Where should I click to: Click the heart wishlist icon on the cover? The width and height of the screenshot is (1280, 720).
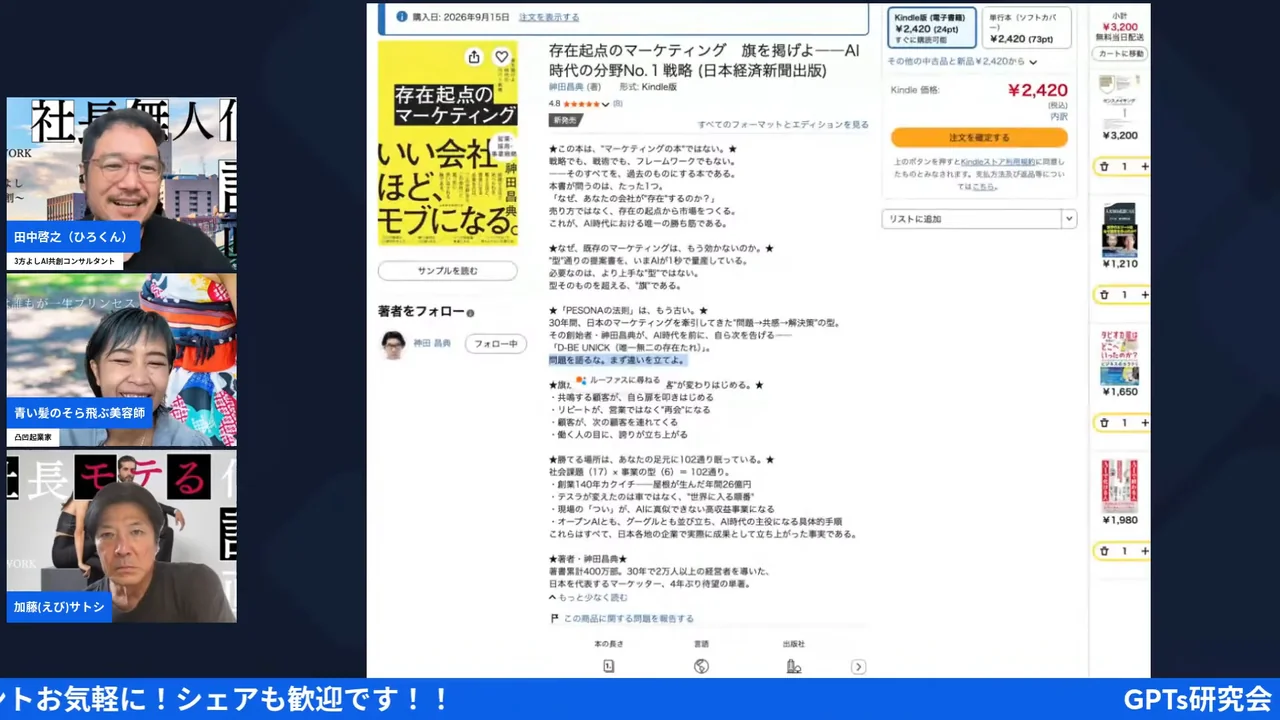502,57
